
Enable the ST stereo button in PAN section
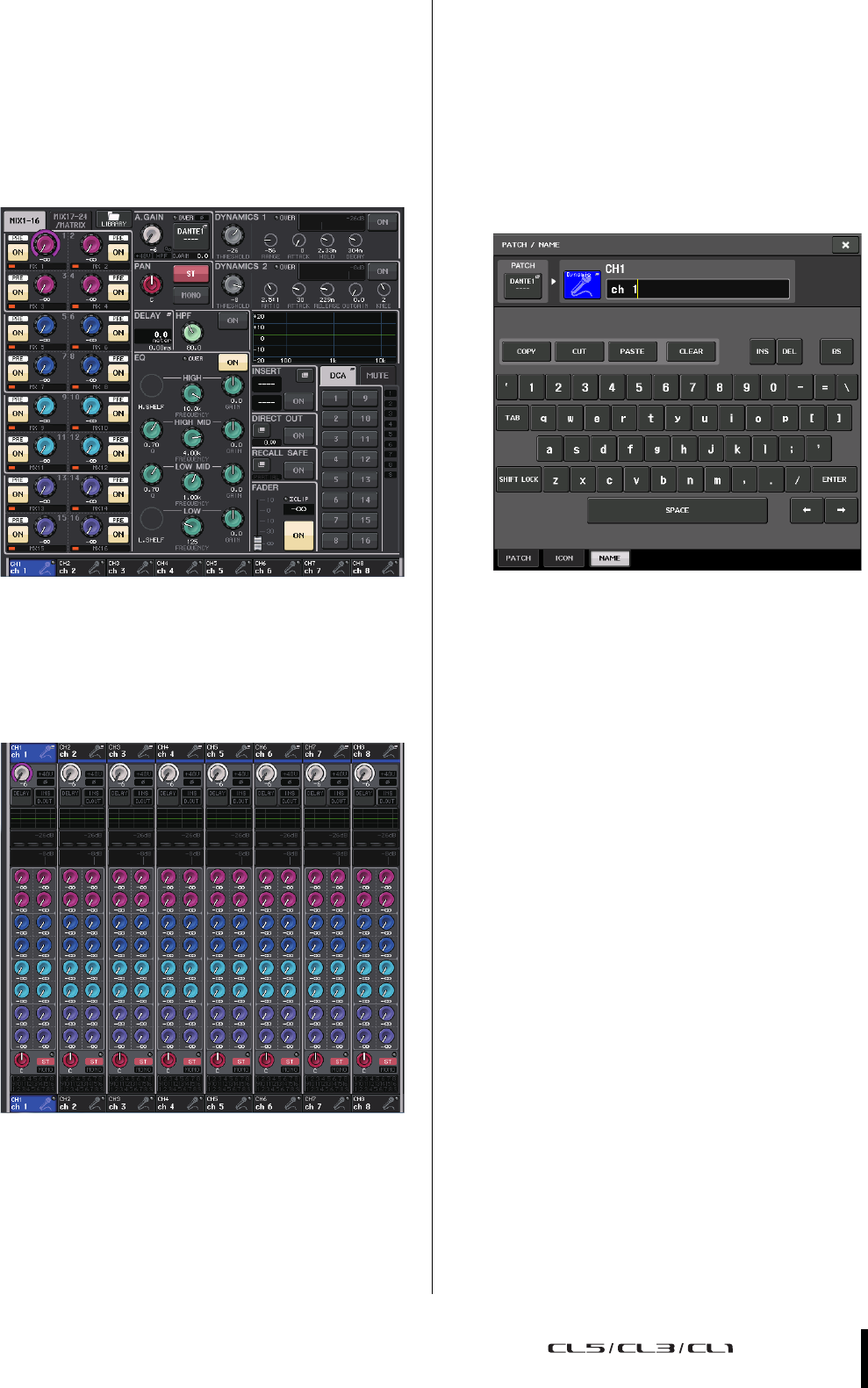click(190, 274)
